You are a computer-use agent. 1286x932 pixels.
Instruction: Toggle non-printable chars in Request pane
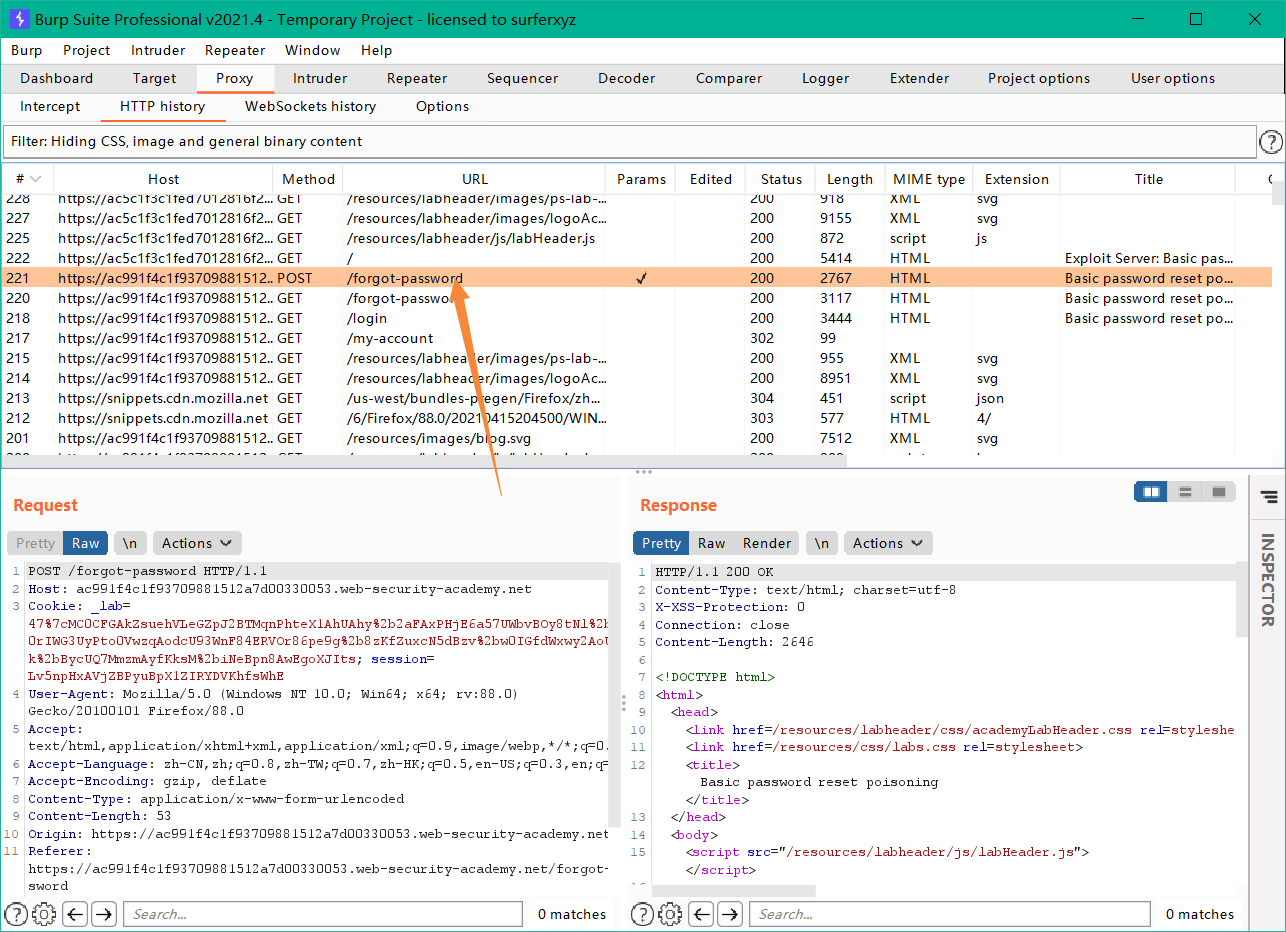click(130, 543)
